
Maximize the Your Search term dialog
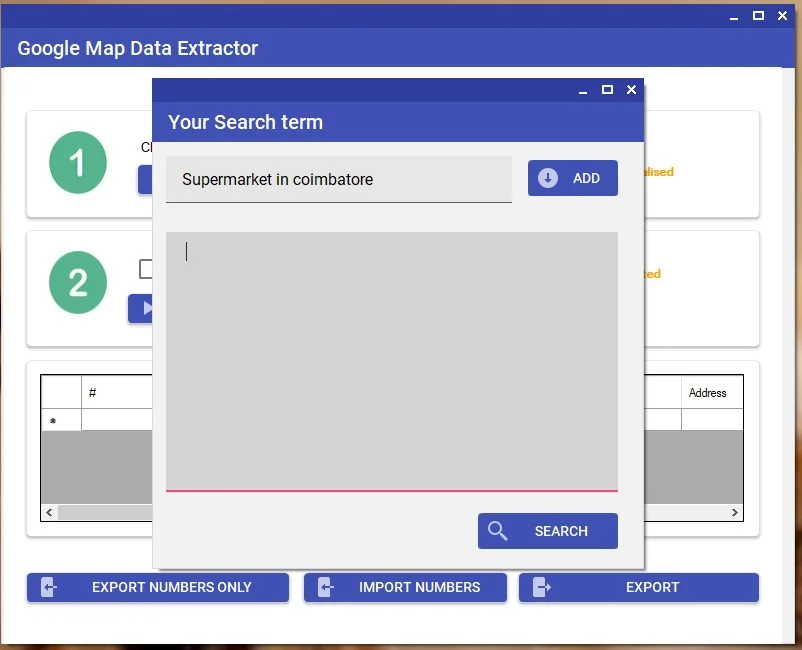click(x=607, y=90)
